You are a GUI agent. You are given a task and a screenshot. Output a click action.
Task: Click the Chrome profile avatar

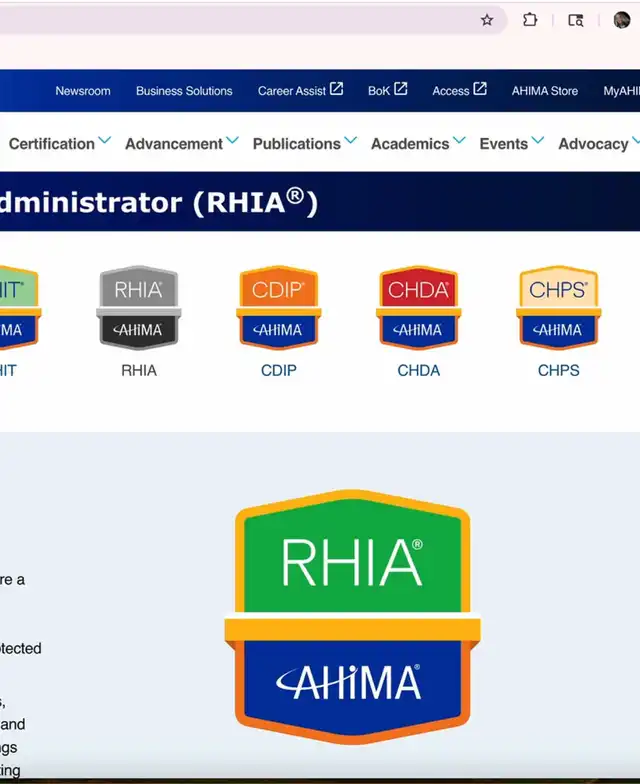pos(622,20)
